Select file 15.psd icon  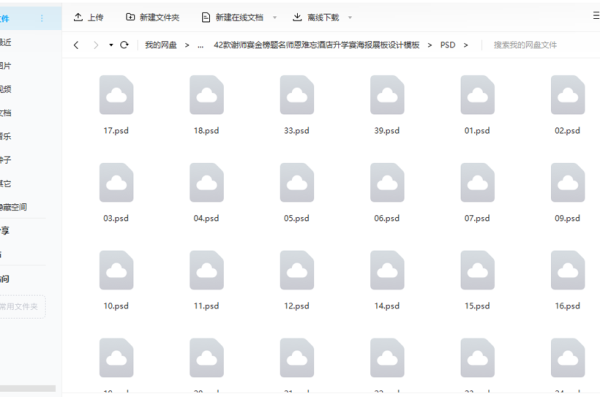click(x=478, y=270)
